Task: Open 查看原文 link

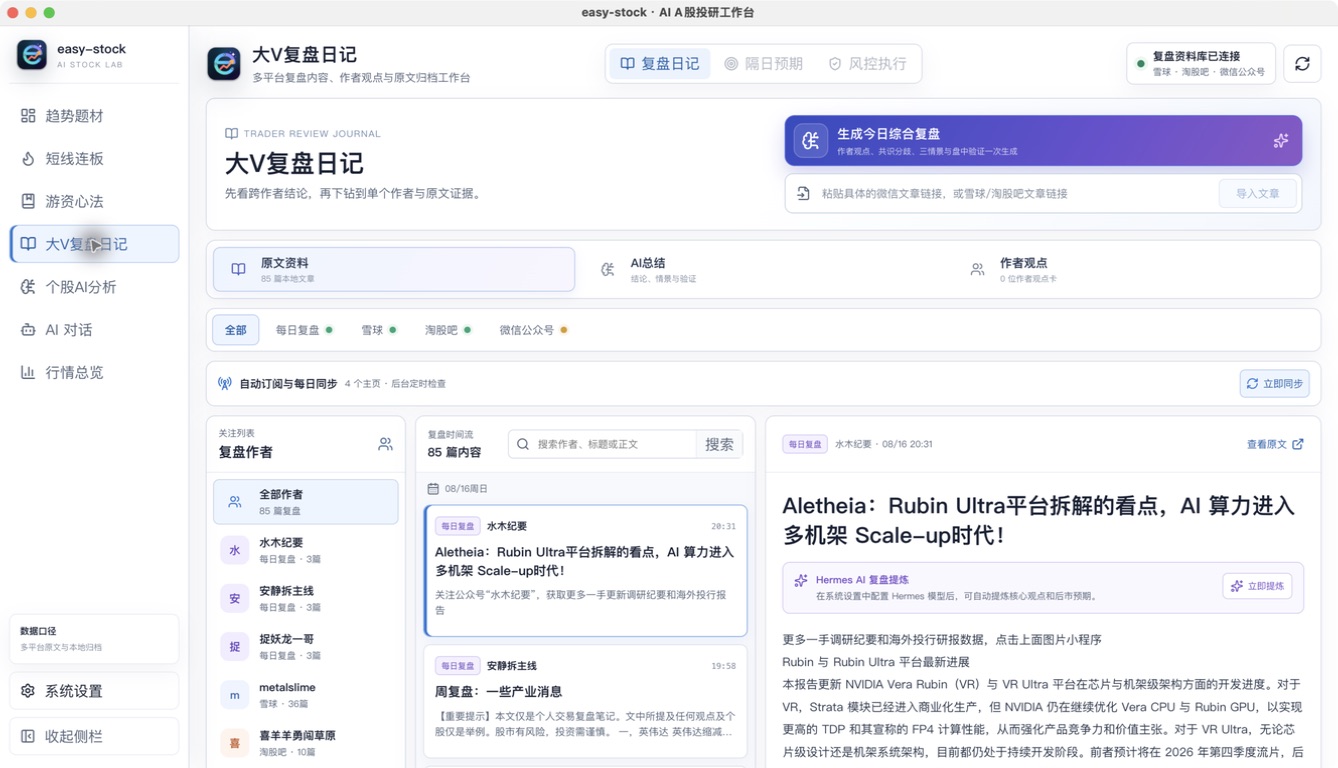Action: pos(1275,444)
